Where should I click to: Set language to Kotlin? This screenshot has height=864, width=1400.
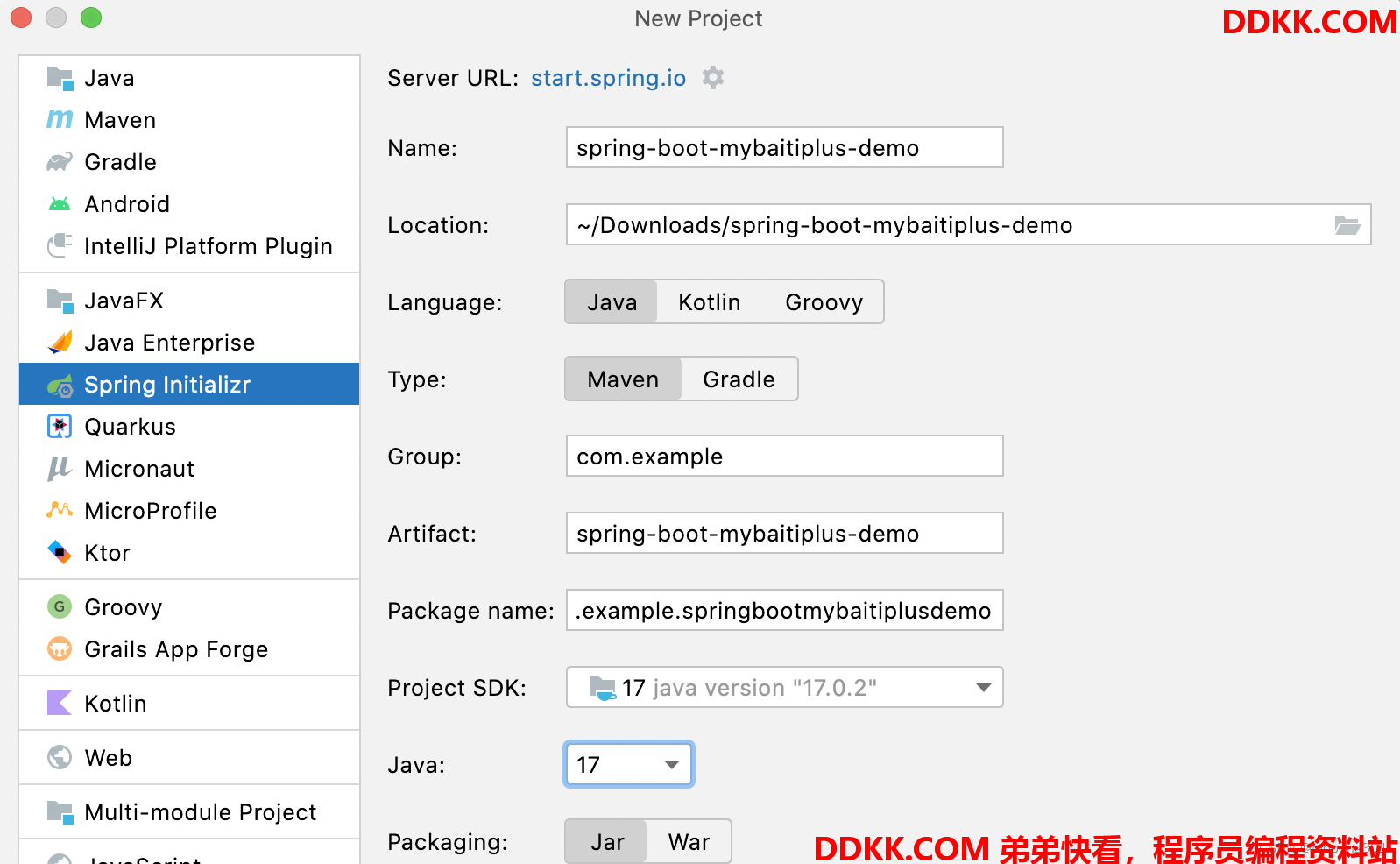(709, 302)
